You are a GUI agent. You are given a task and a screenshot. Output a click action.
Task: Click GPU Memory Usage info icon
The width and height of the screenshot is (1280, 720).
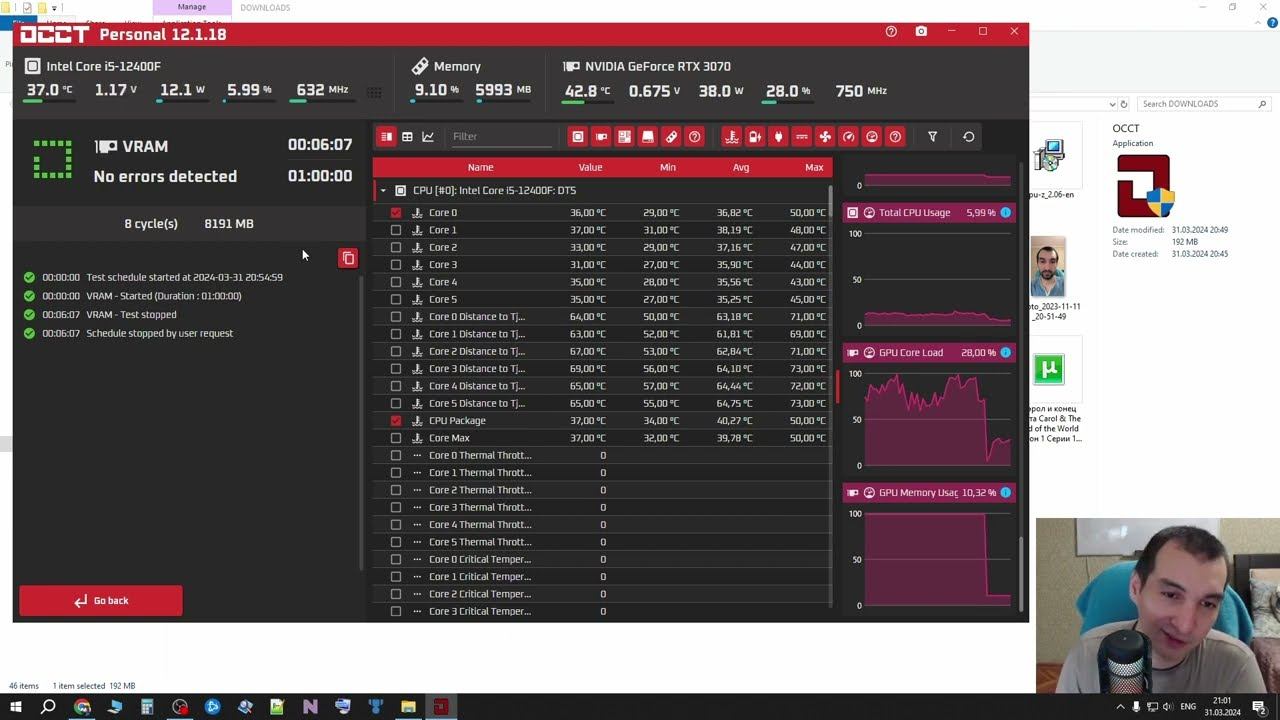tap(1005, 493)
